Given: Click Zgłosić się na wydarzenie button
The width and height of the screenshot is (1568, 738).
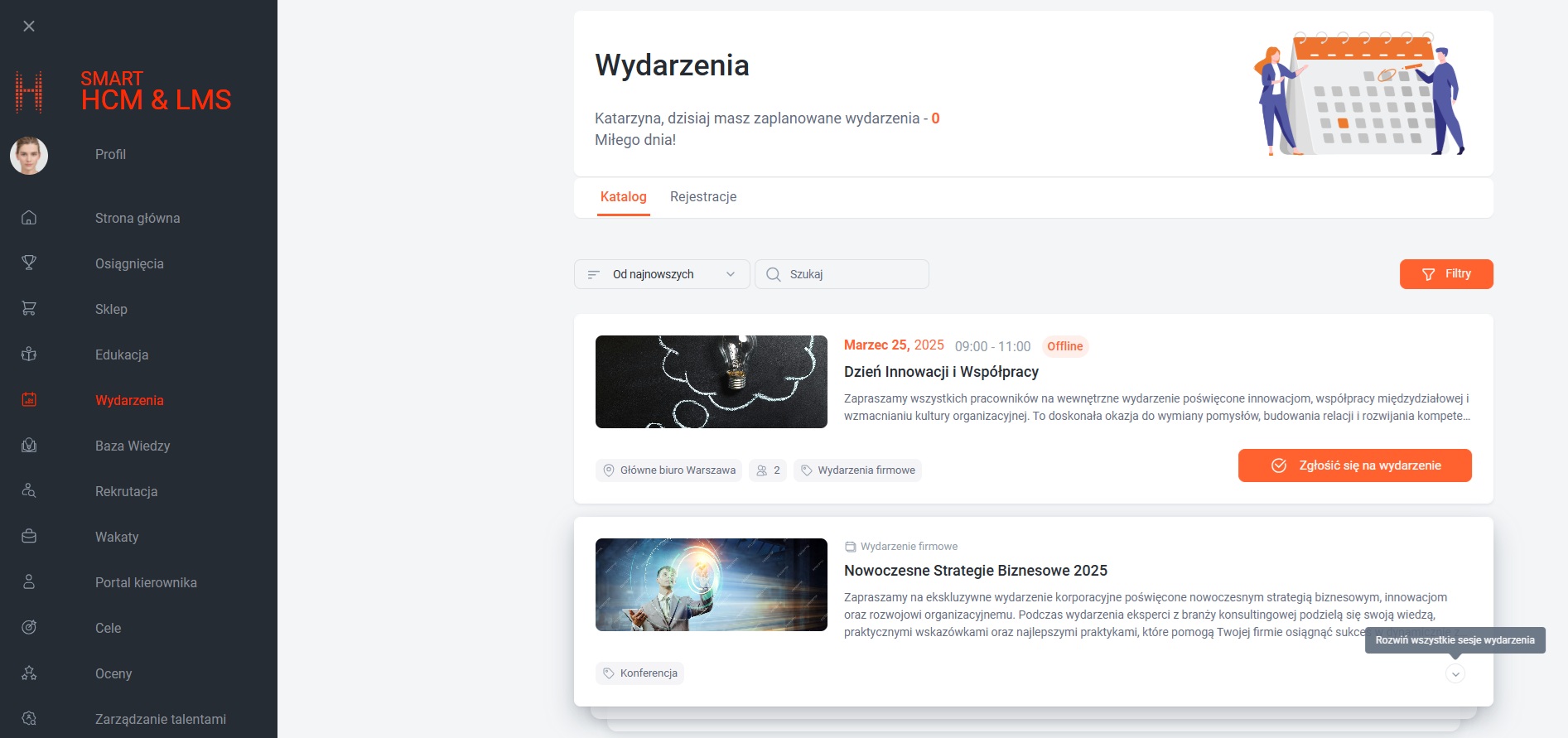Looking at the screenshot, I should pyautogui.click(x=1354, y=465).
